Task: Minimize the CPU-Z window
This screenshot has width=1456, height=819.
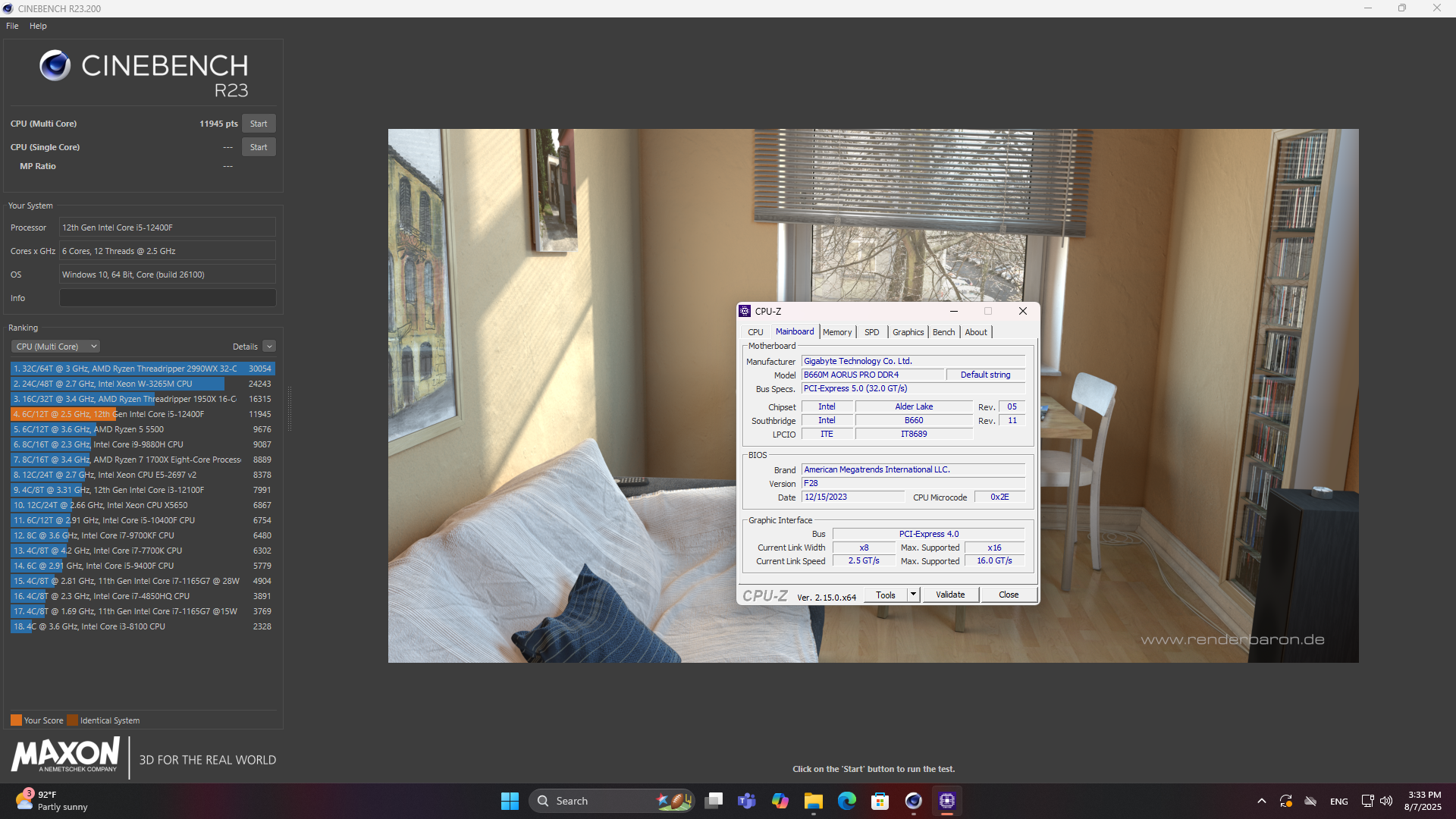Action: pos(954,311)
